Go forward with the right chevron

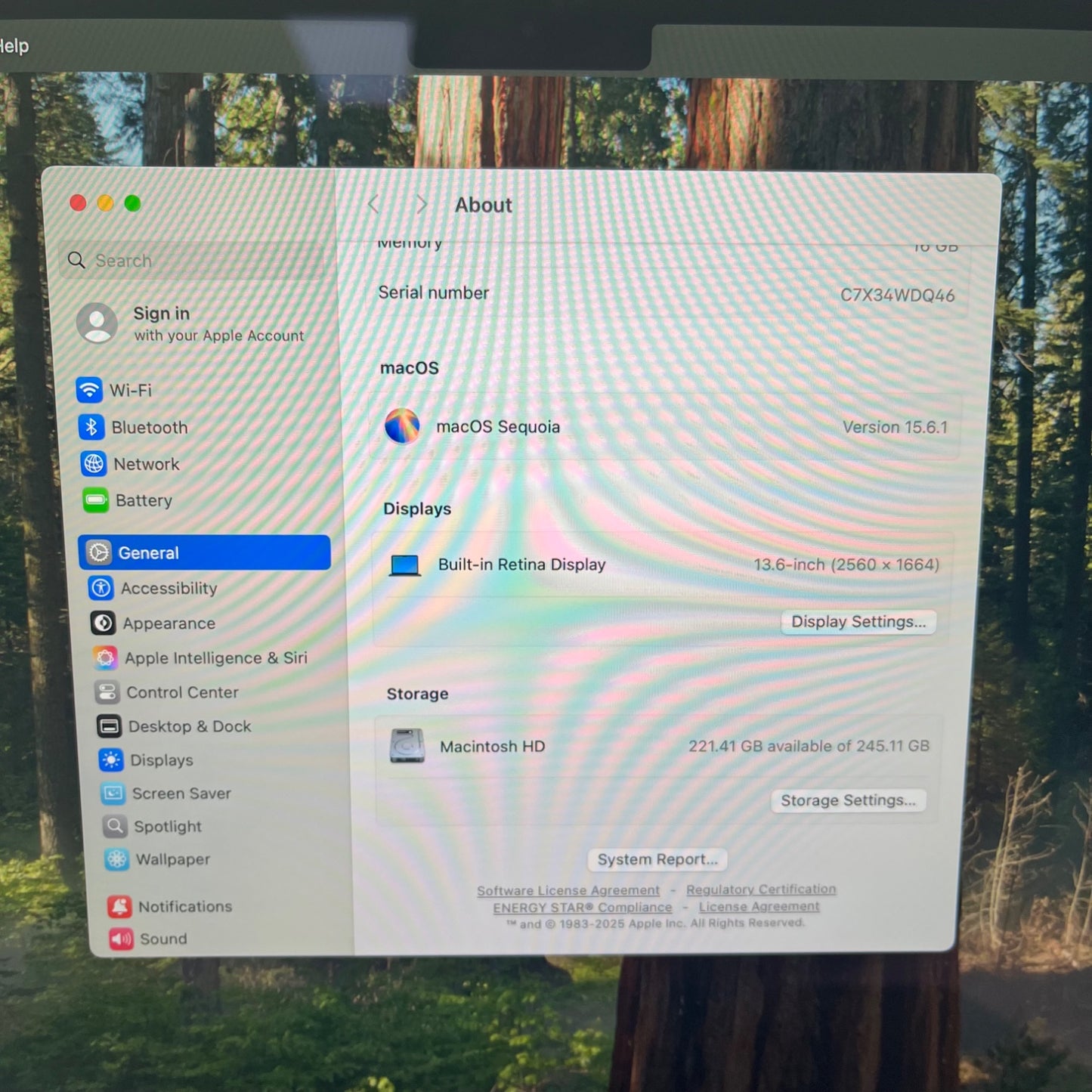[x=422, y=204]
